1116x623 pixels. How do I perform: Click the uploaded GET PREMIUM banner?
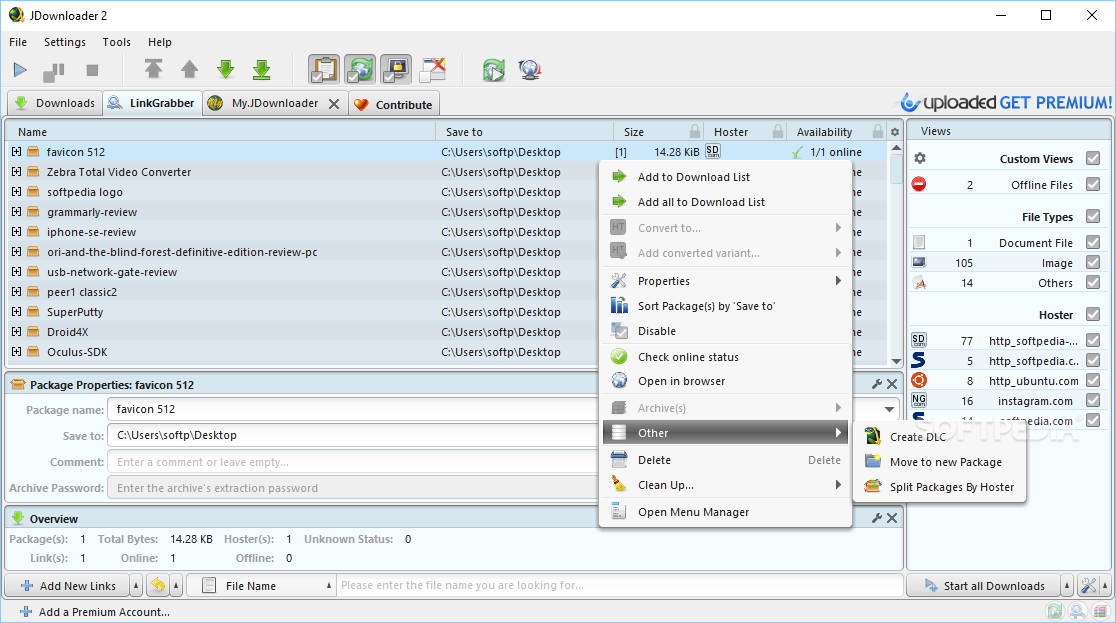(1006, 103)
